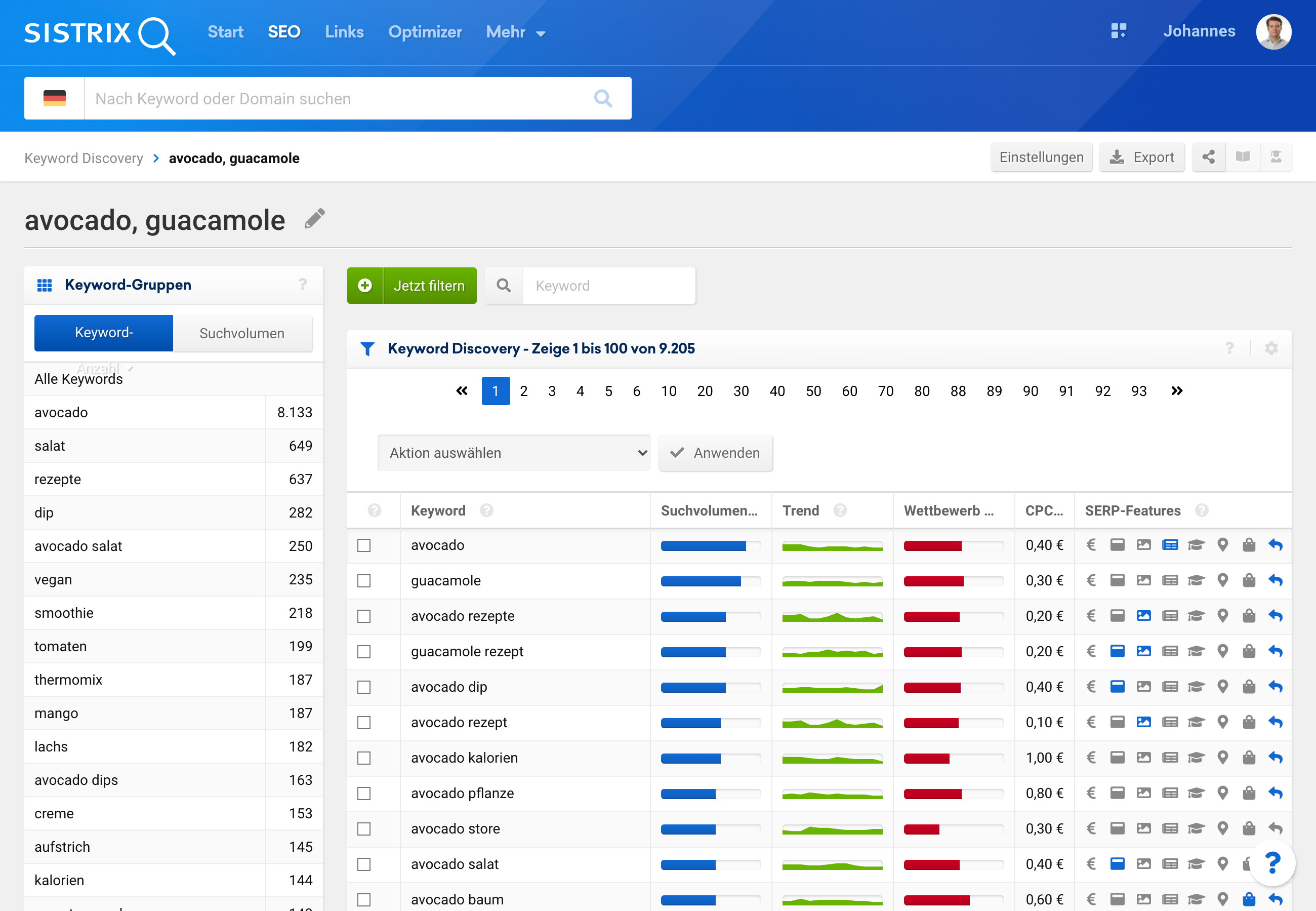This screenshot has height=911, width=1316.
Task: Click the blue funnel filter icon
Action: click(367, 348)
